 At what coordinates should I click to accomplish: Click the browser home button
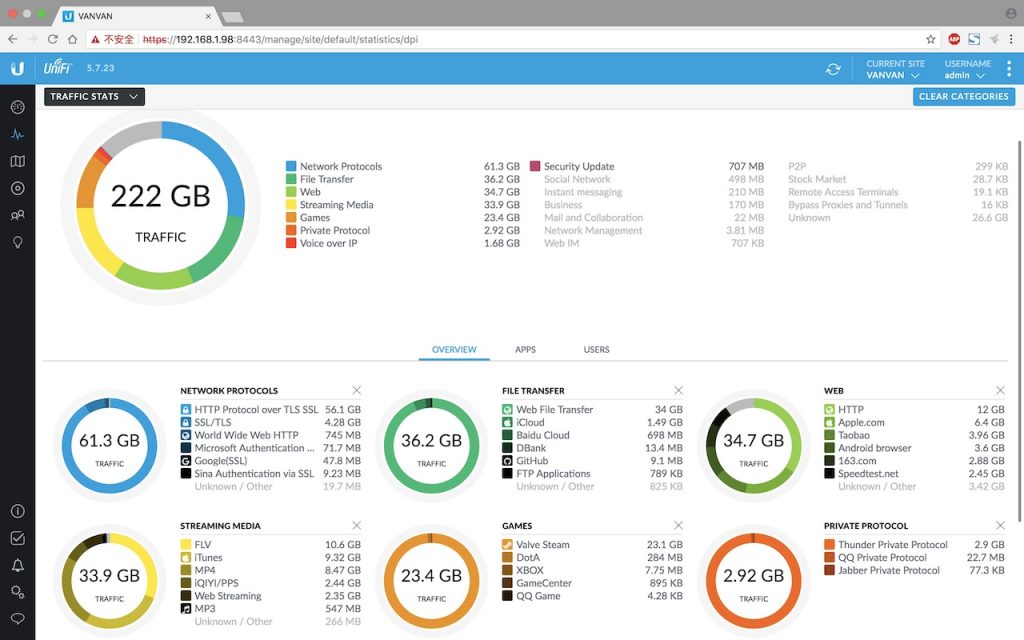(72, 39)
